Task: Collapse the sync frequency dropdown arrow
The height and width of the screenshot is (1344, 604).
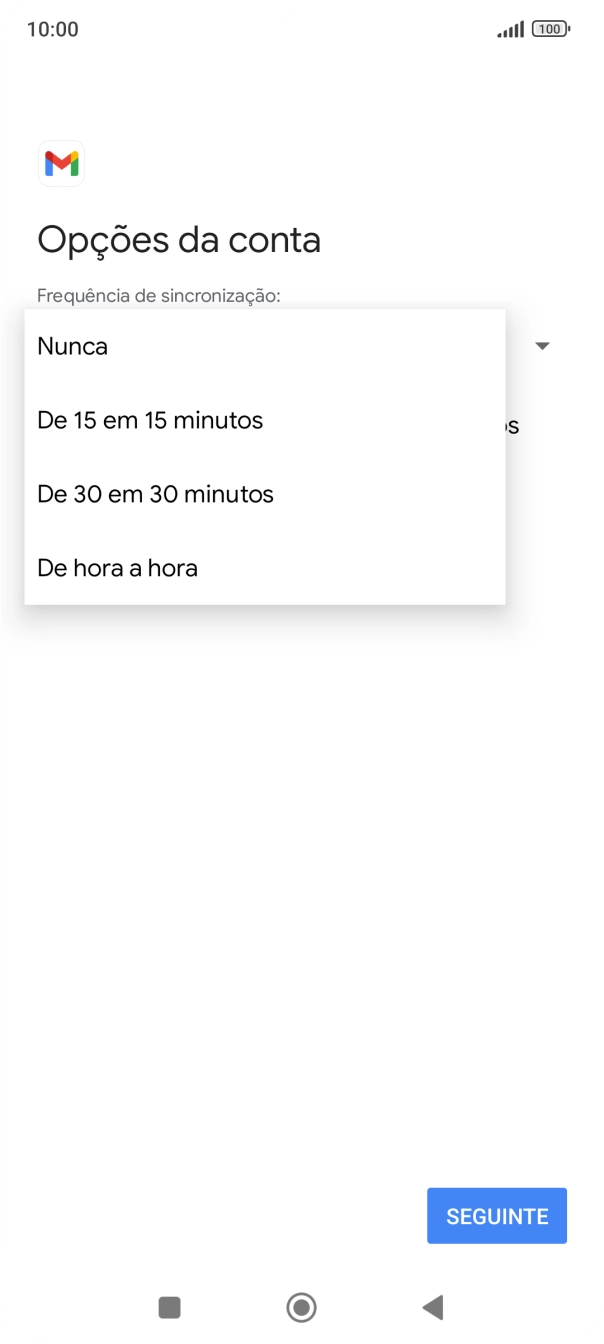Action: click(x=541, y=346)
